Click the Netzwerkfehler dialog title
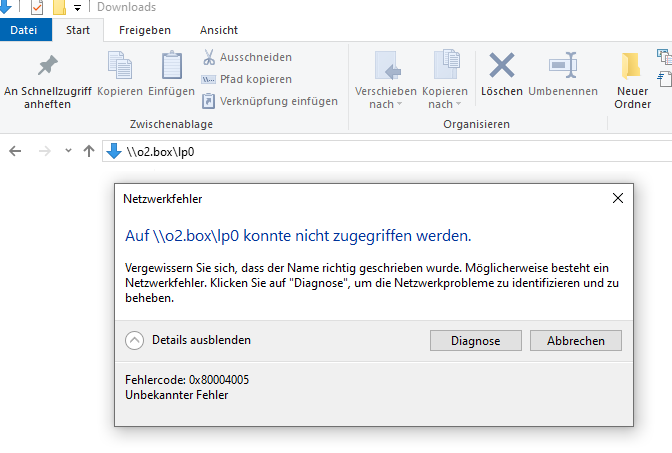Viewport: 672px width, 453px height. (x=162, y=199)
